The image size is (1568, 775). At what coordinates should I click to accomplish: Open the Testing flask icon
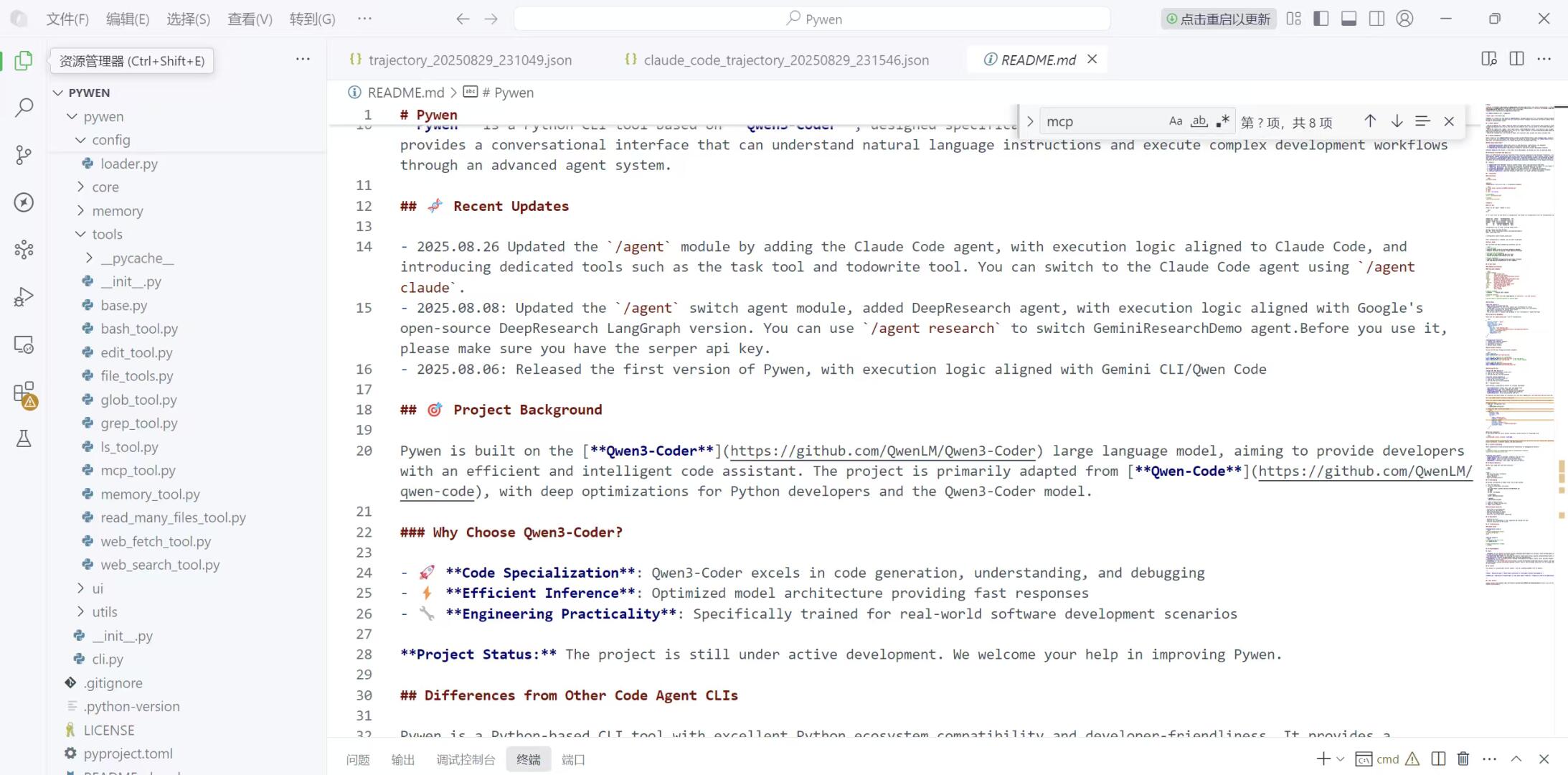tap(24, 438)
